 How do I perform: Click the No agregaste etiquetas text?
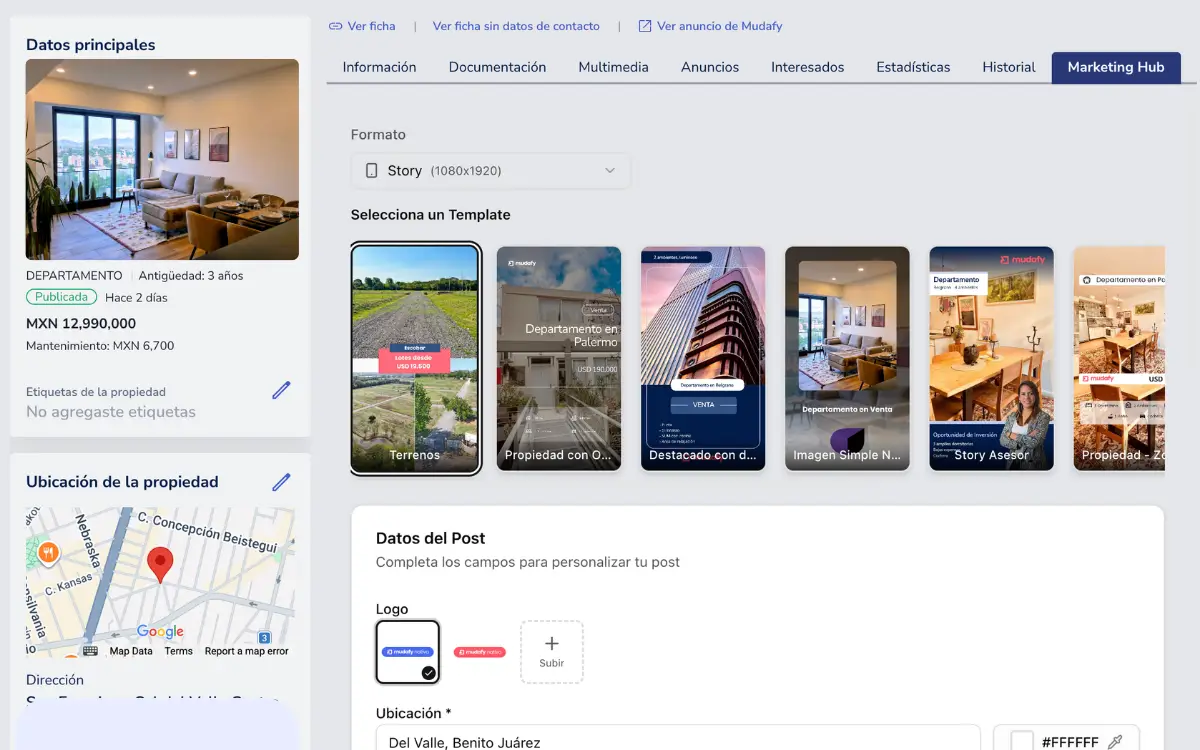[x=111, y=412]
